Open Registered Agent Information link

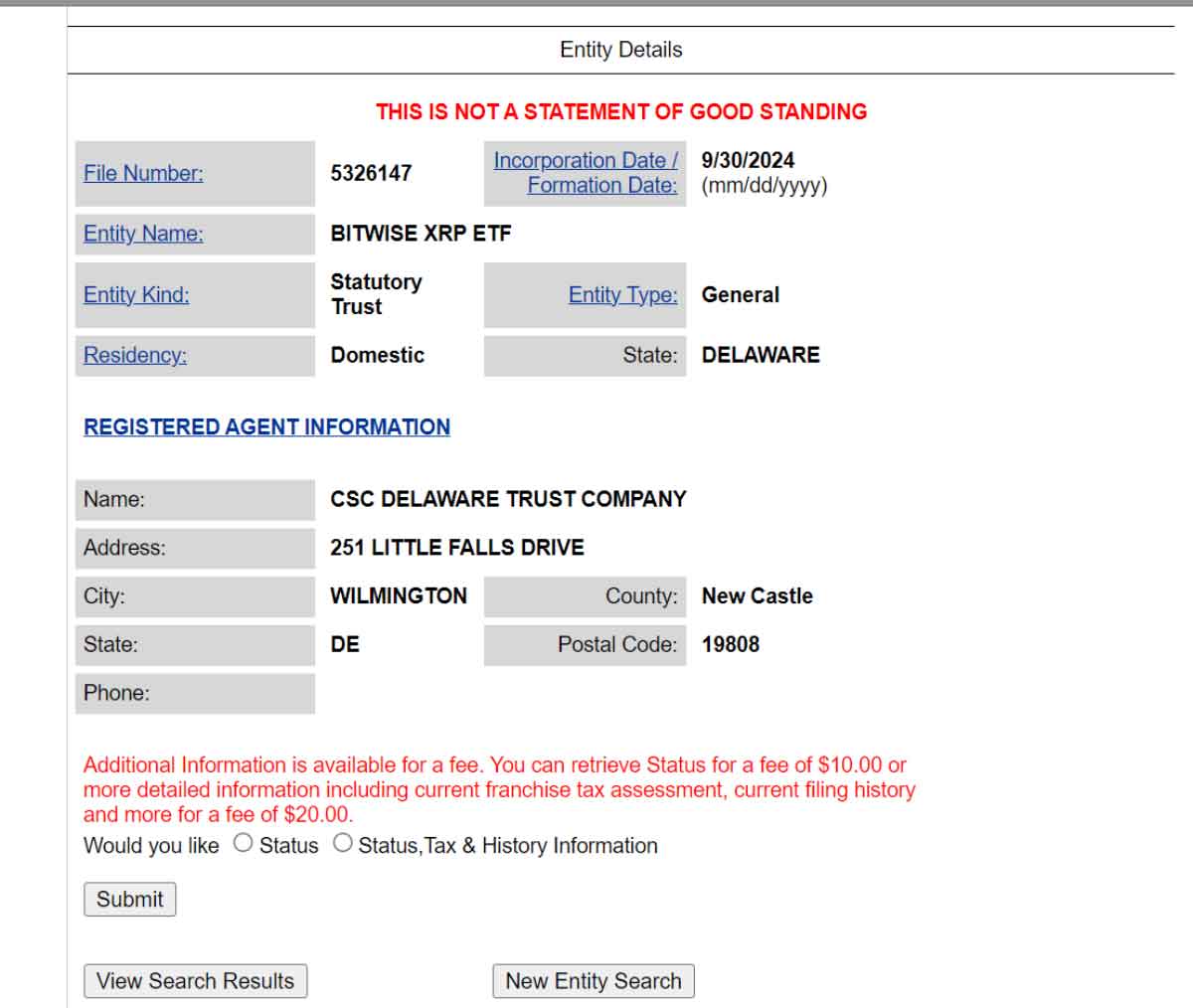(266, 426)
